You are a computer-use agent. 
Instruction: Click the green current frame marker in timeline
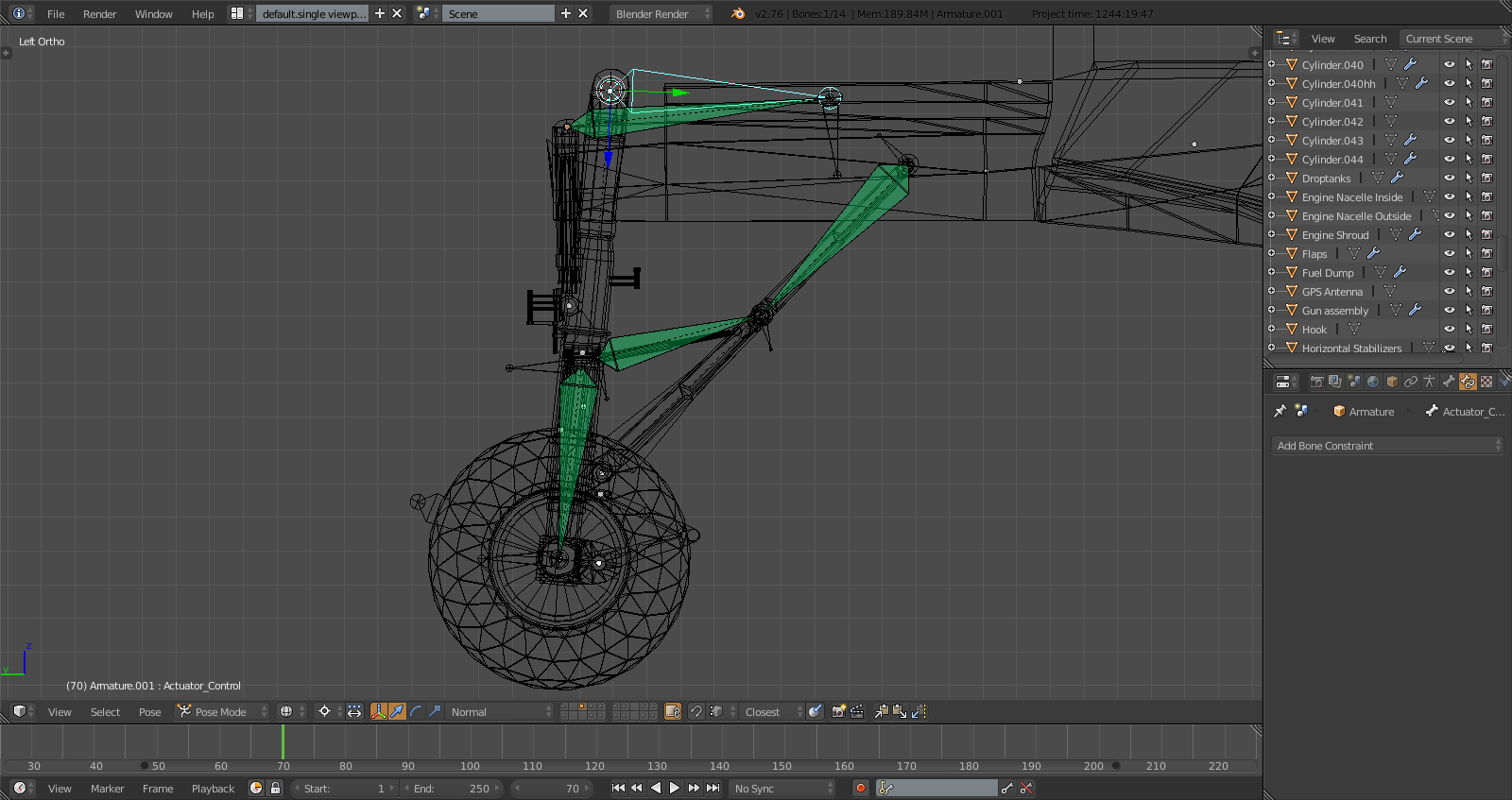tap(283, 741)
